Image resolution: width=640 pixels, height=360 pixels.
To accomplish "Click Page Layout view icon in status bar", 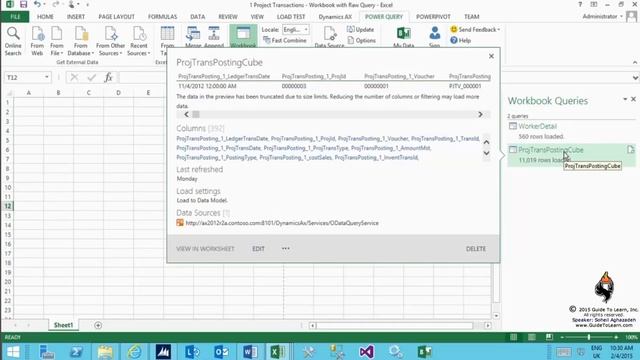I will [x=531, y=337].
